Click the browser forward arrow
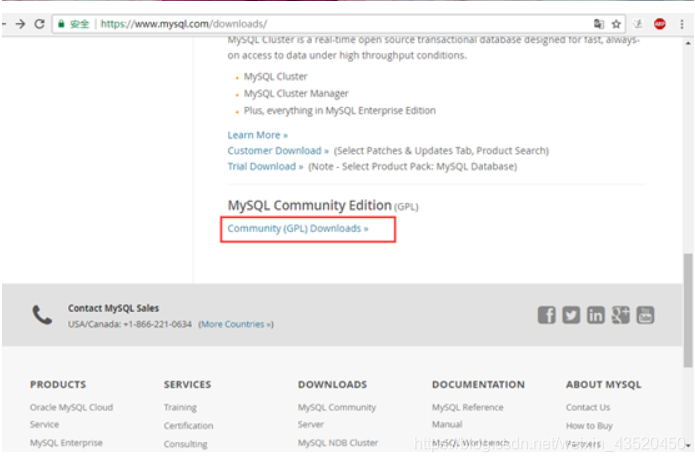 pos(19,23)
